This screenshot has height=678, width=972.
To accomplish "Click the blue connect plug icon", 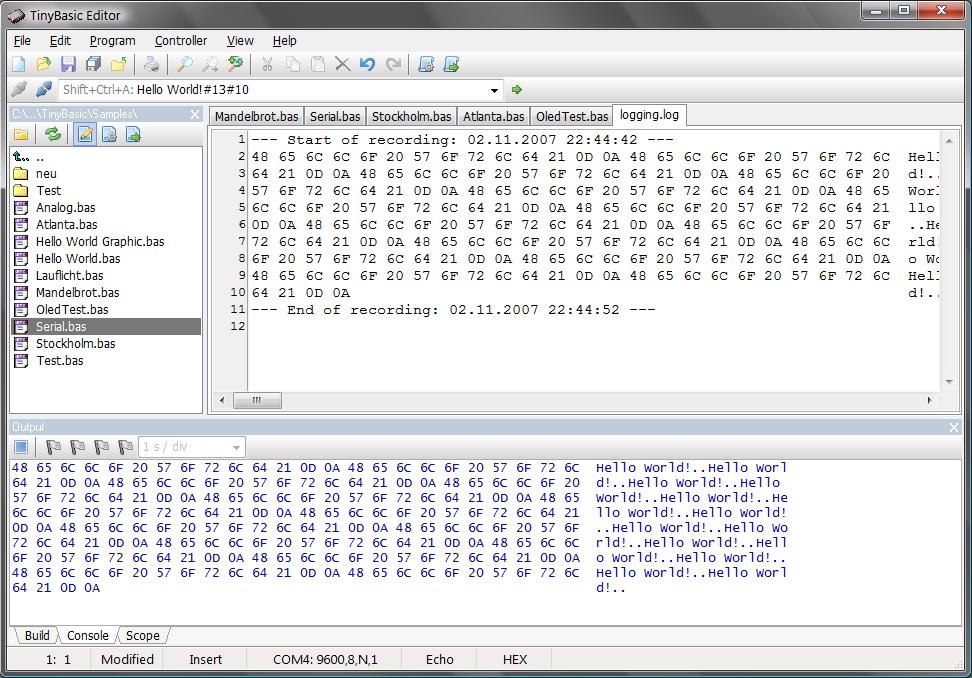I will [44, 90].
